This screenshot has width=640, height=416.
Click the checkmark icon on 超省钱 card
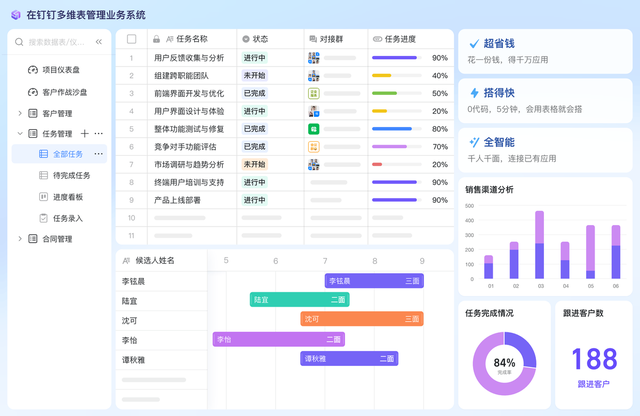pyautogui.click(x=474, y=44)
